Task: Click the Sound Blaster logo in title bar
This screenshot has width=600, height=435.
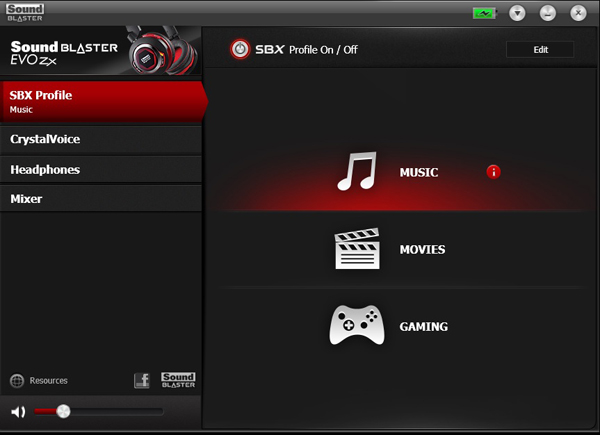Action: coord(25,13)
